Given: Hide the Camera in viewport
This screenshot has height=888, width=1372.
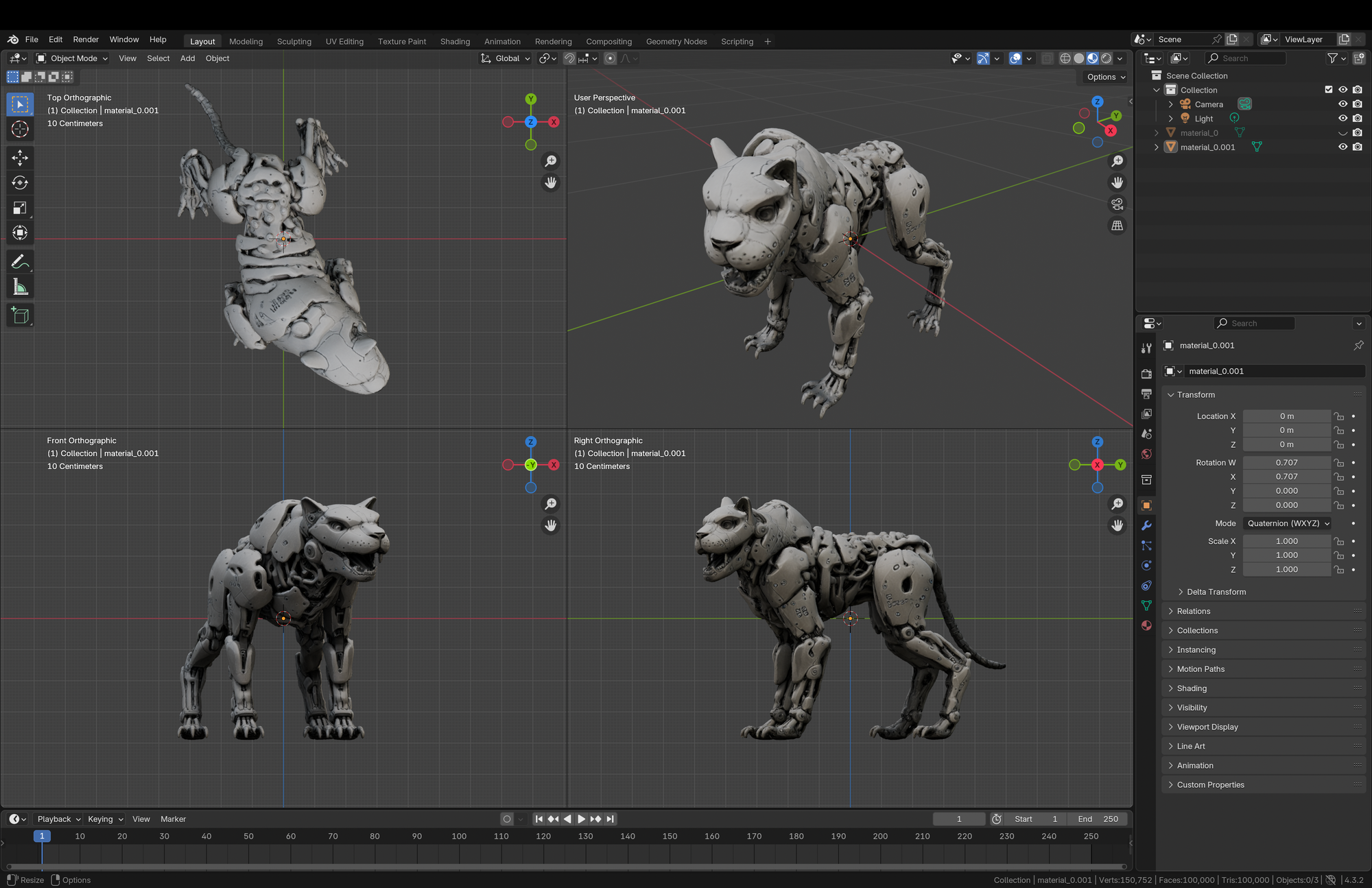Looking at the screenshot, I should click(x=1343, y=104).
